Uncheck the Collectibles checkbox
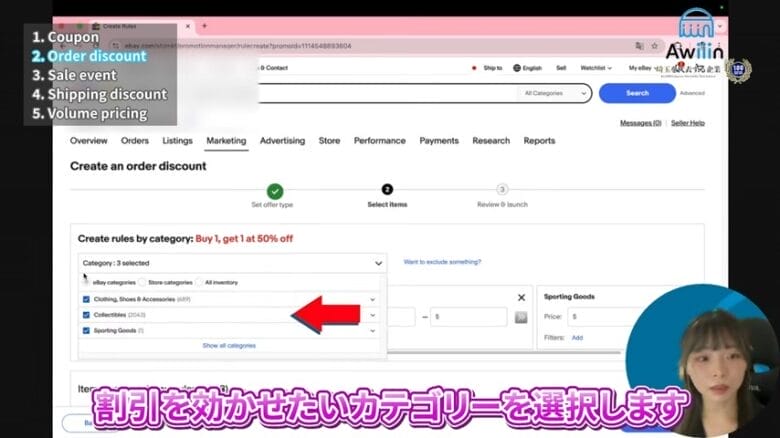 click(86, 315)
